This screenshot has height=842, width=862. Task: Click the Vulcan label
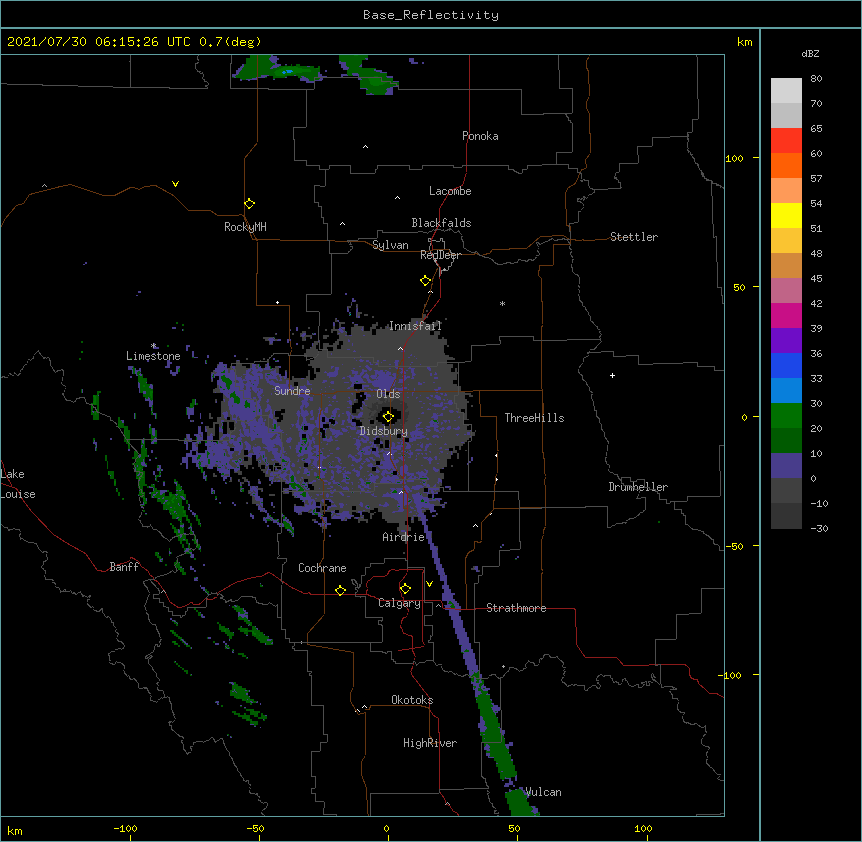pos(543,792)
